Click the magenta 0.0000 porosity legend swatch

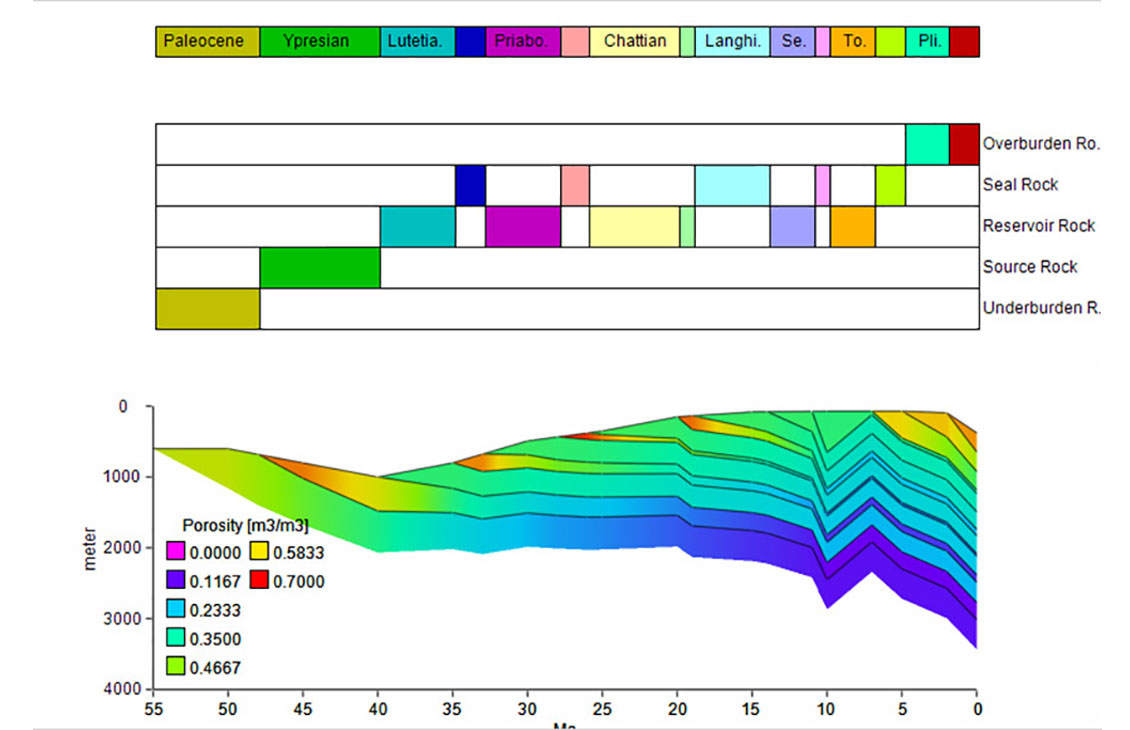pyautogui.click(x=174, y=551)
